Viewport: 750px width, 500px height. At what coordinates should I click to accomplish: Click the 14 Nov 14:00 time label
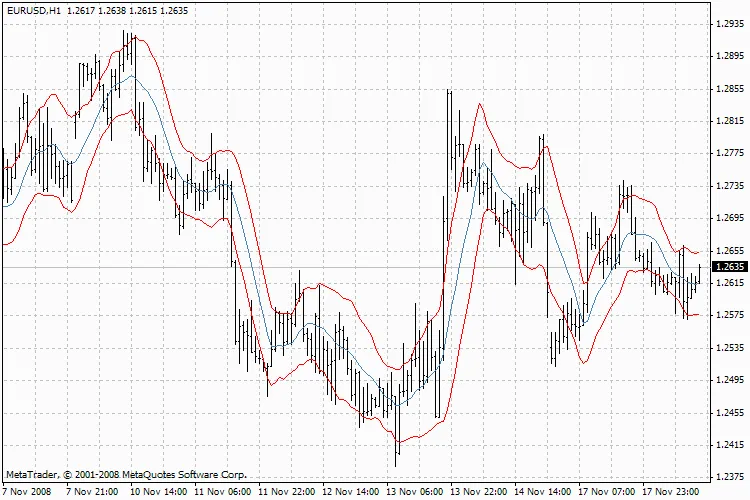542,492
